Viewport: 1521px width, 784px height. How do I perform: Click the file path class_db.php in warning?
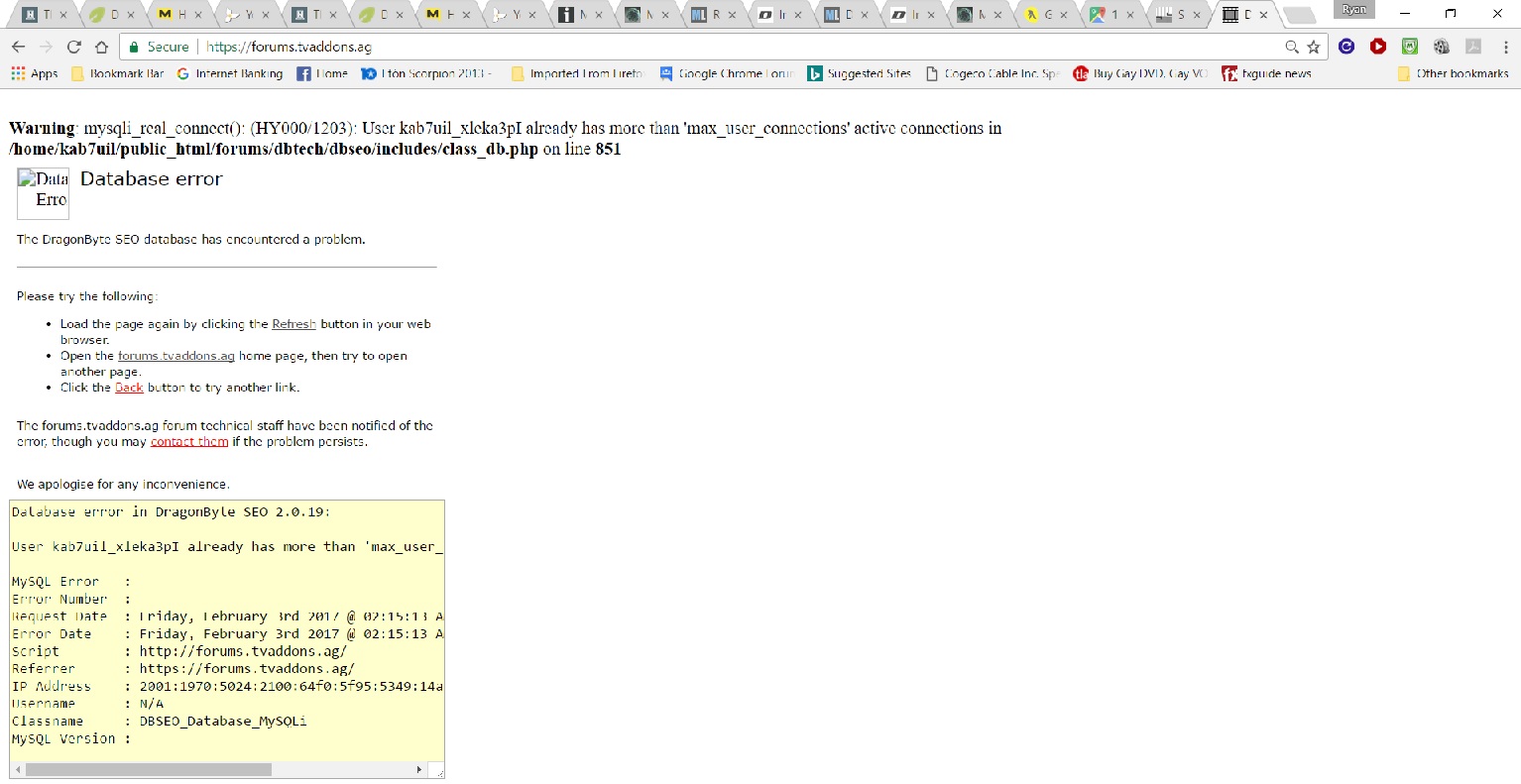point(274,149)
